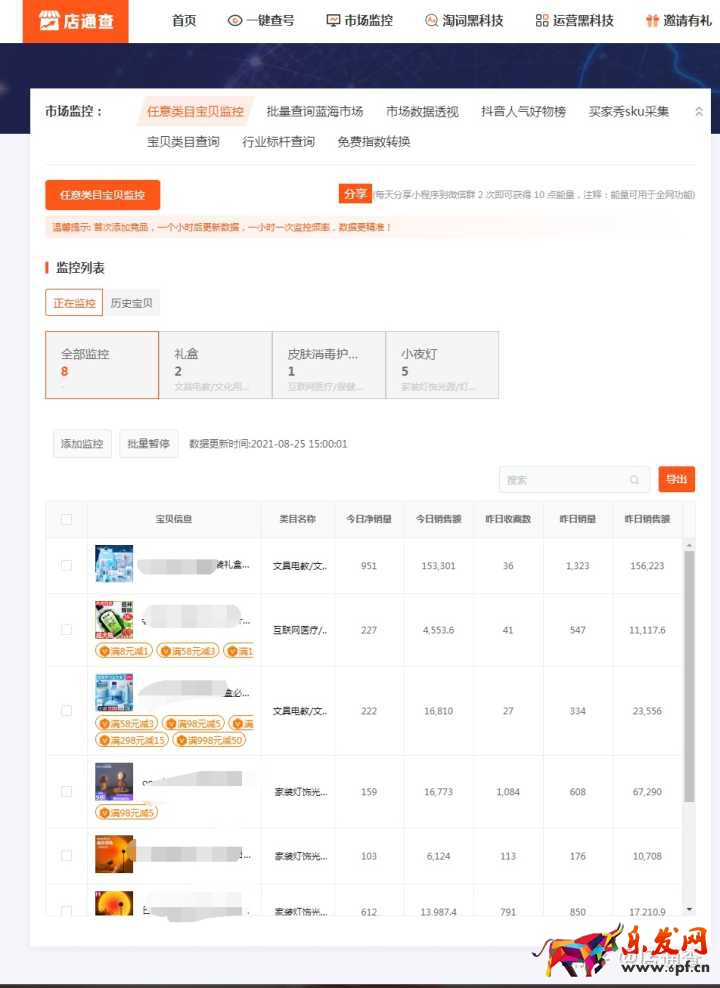The height and width of the screenshot is (988, 720).
Task: Click the 市场监控 monitor icon
Action: (334, 21)
